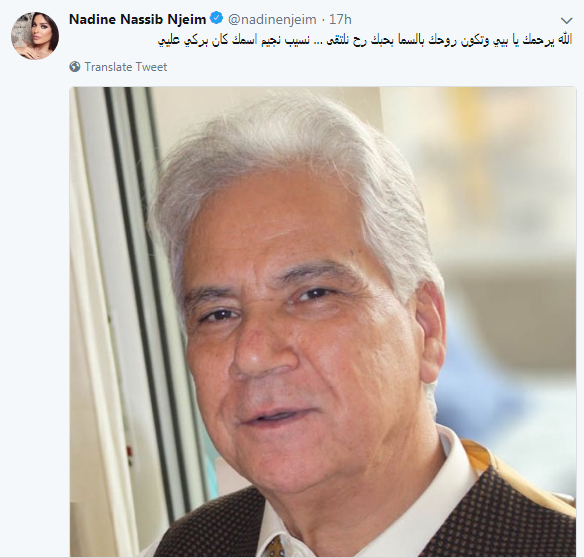Open Nadine Nassib Njeim's profile avatar
Image resolution: width=584 pixels, height=558 pixels.
click(35, 35)
